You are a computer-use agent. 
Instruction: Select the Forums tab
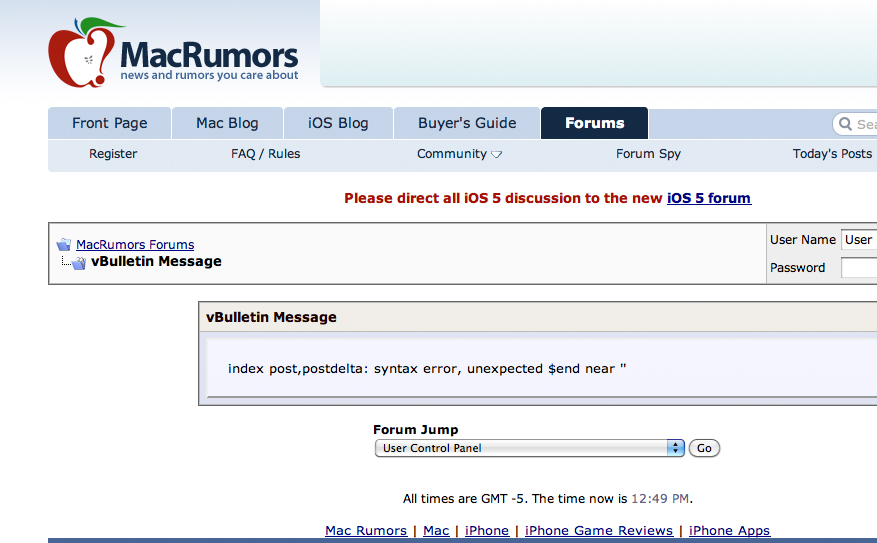pyautogui.click(x=595, y=123)
